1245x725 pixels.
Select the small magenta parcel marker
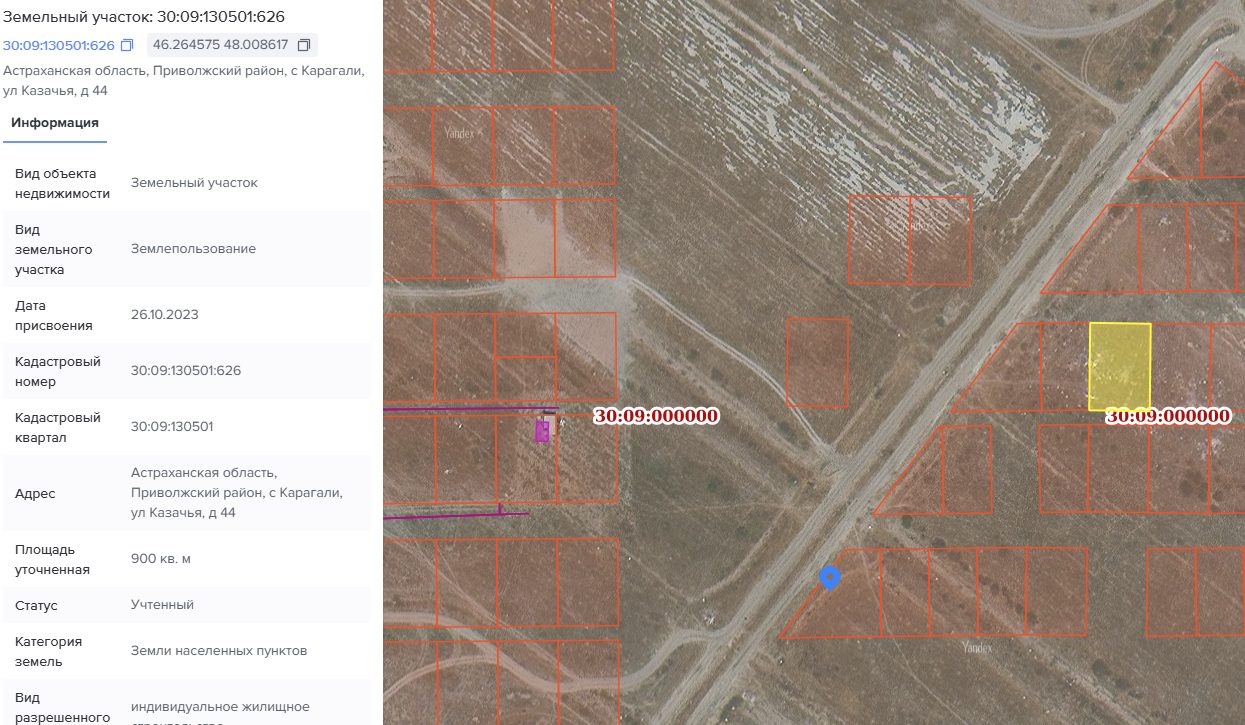coord(542,431)
